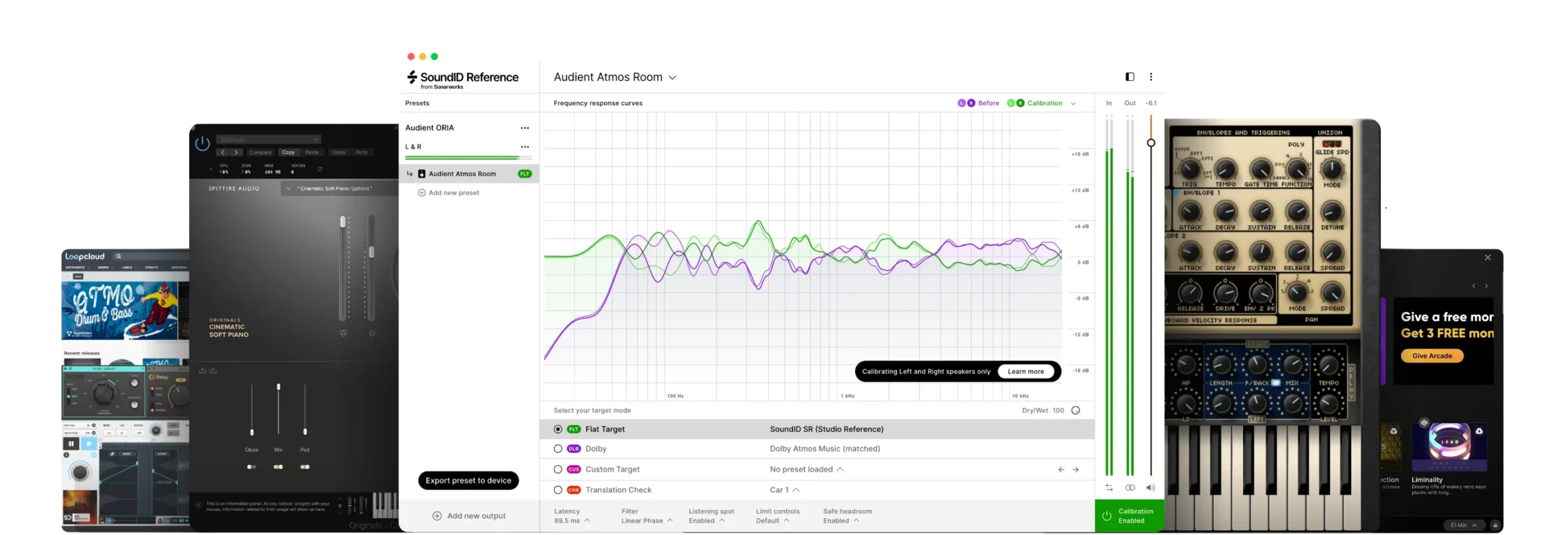Click next preset arrow in Spitfire plugin

click(236, 152)
